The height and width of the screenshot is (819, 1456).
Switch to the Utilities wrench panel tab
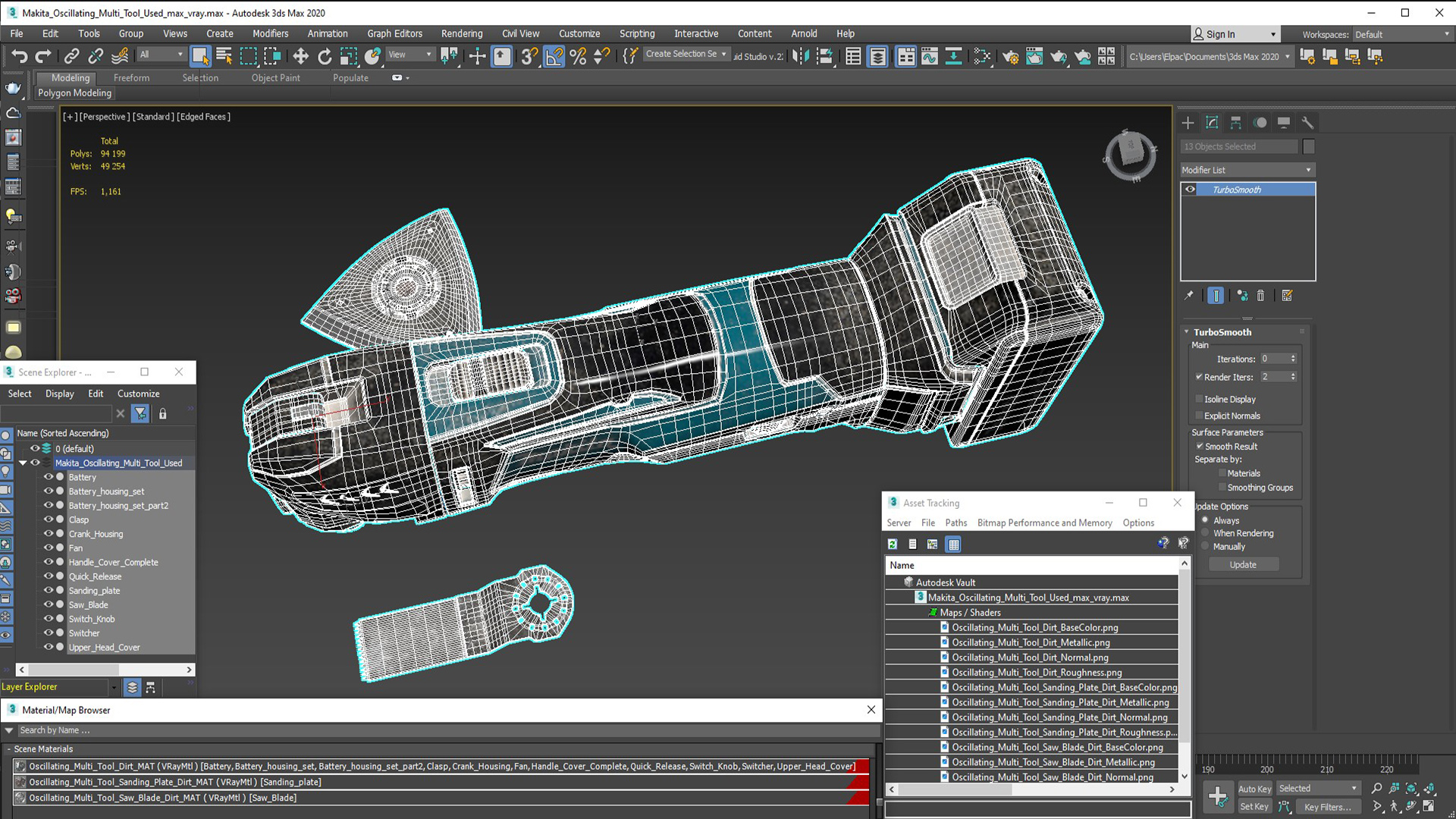1307,123
